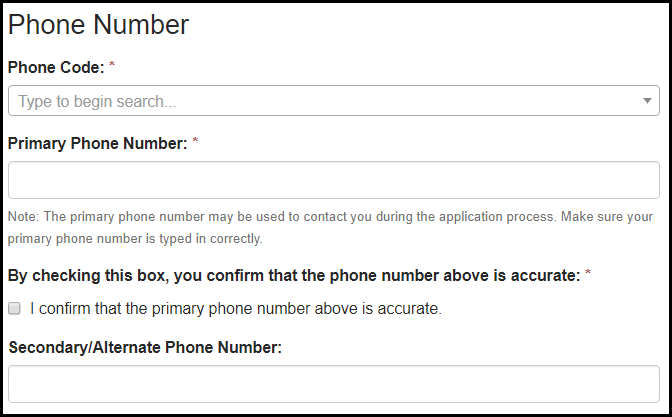The height and width of the screenshot is (417, 672).
Task: Click the 'I confirm that the primary phone number' checkbox label
Action: 235,309
